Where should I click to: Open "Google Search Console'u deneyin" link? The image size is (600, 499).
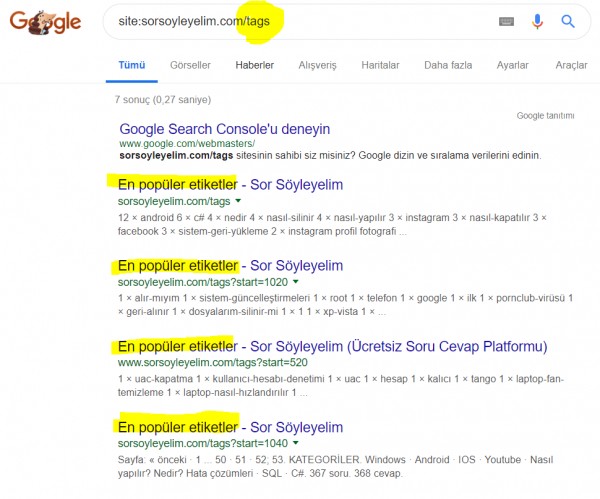(224, 129)
